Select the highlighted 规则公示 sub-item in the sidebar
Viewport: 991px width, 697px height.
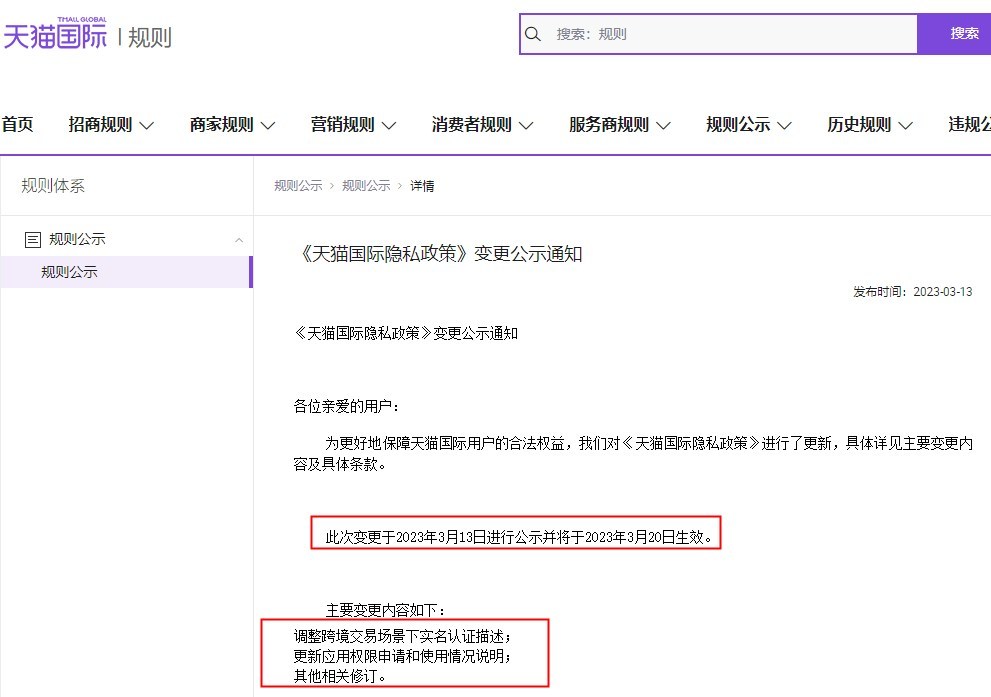click(x=126, y=272)
